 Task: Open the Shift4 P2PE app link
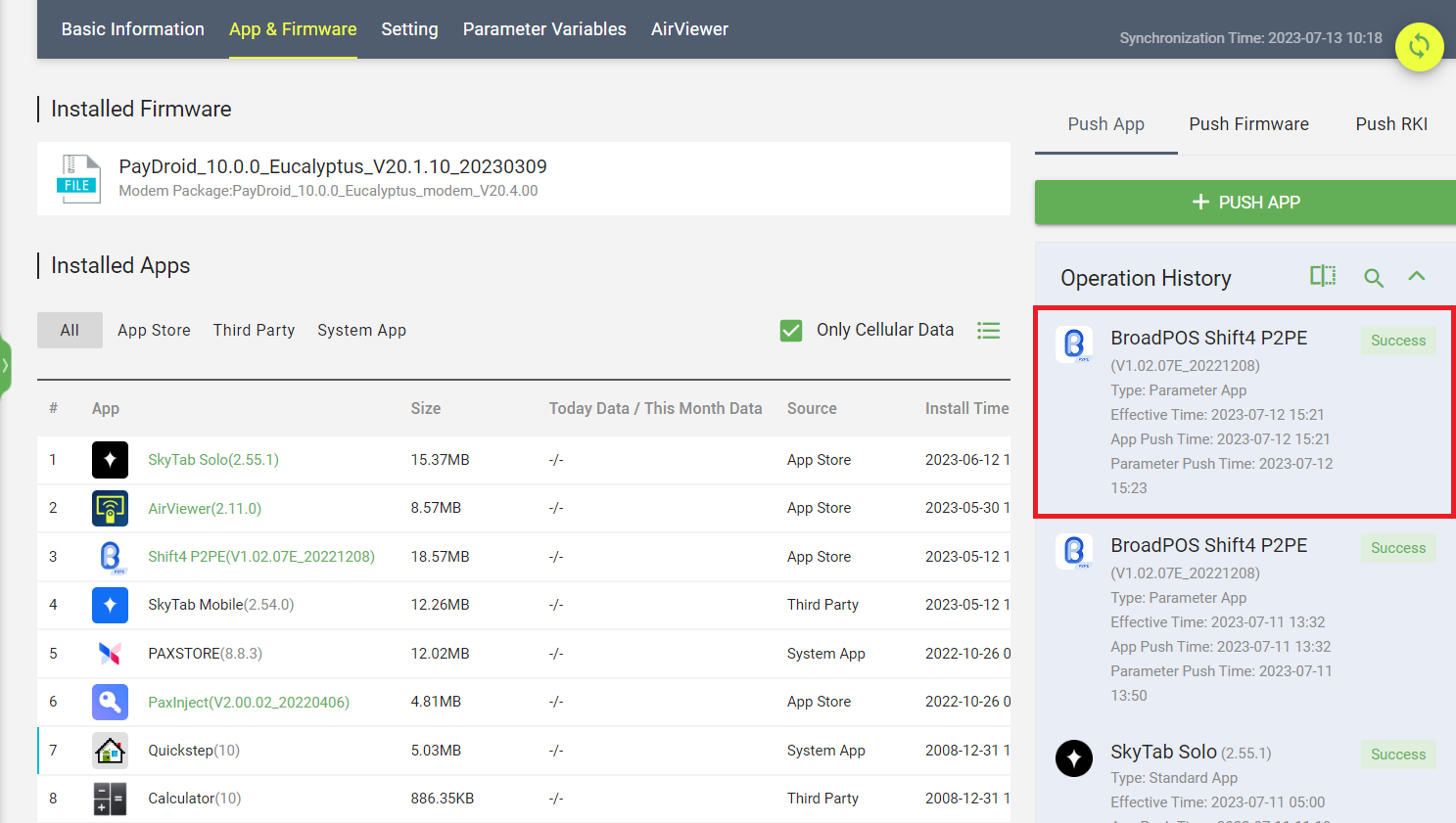tap(261, 557)
